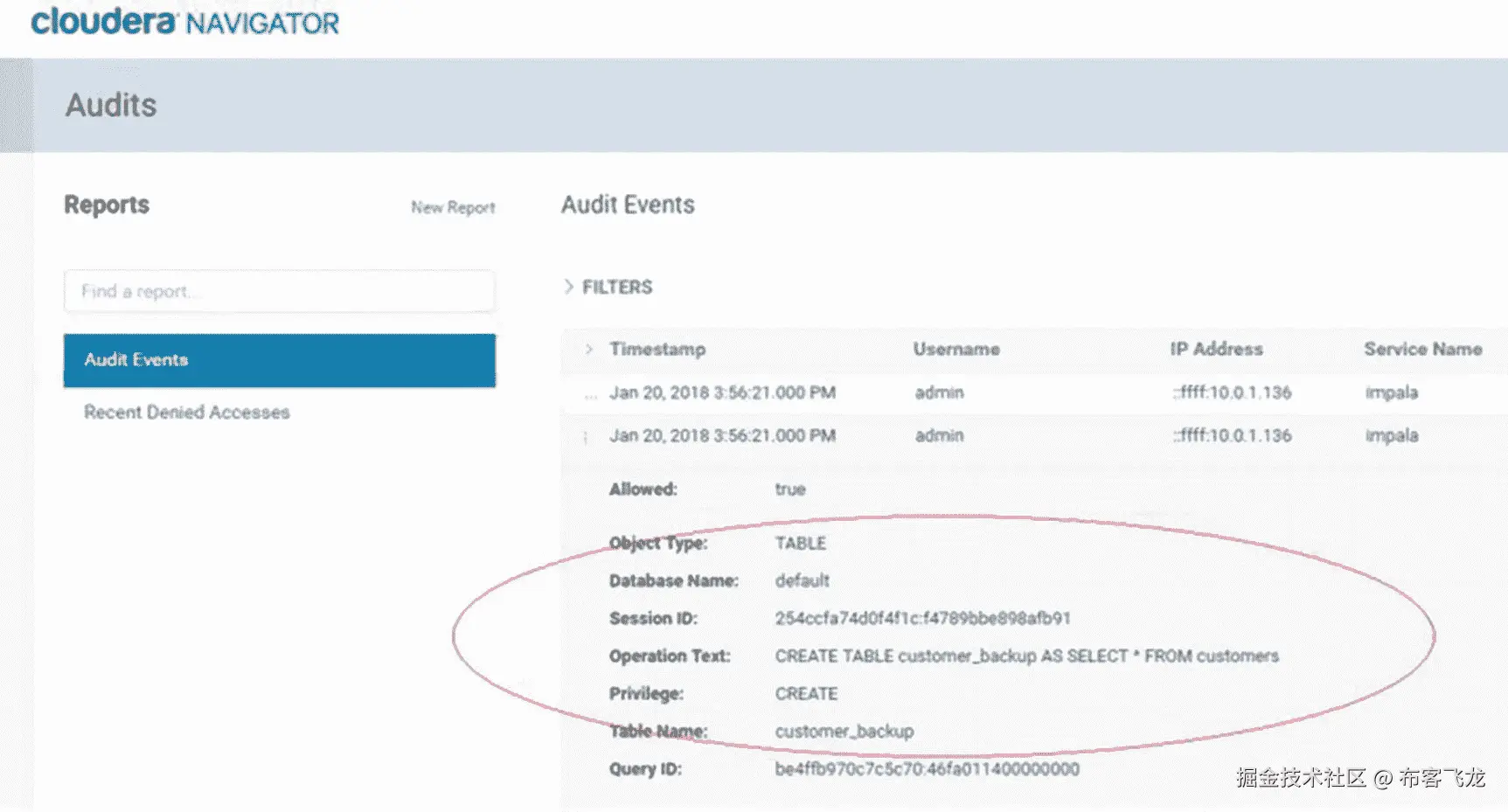Click the Privilege value 'CREATE'
The image size is (1508, 812).
pyautogui.click(x=806, y=693)
